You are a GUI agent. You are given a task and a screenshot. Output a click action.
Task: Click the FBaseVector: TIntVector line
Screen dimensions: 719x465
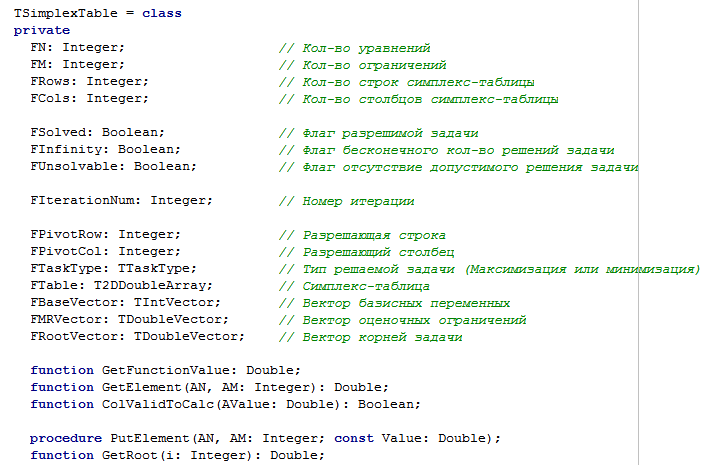[125, 302]
